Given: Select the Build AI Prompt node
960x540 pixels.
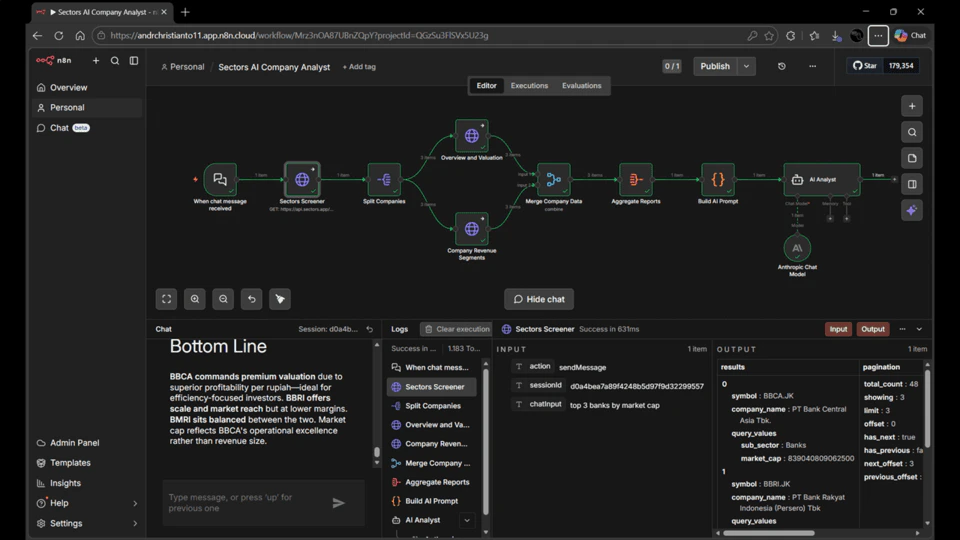Looking at the screenshot, I should (718, 179).
